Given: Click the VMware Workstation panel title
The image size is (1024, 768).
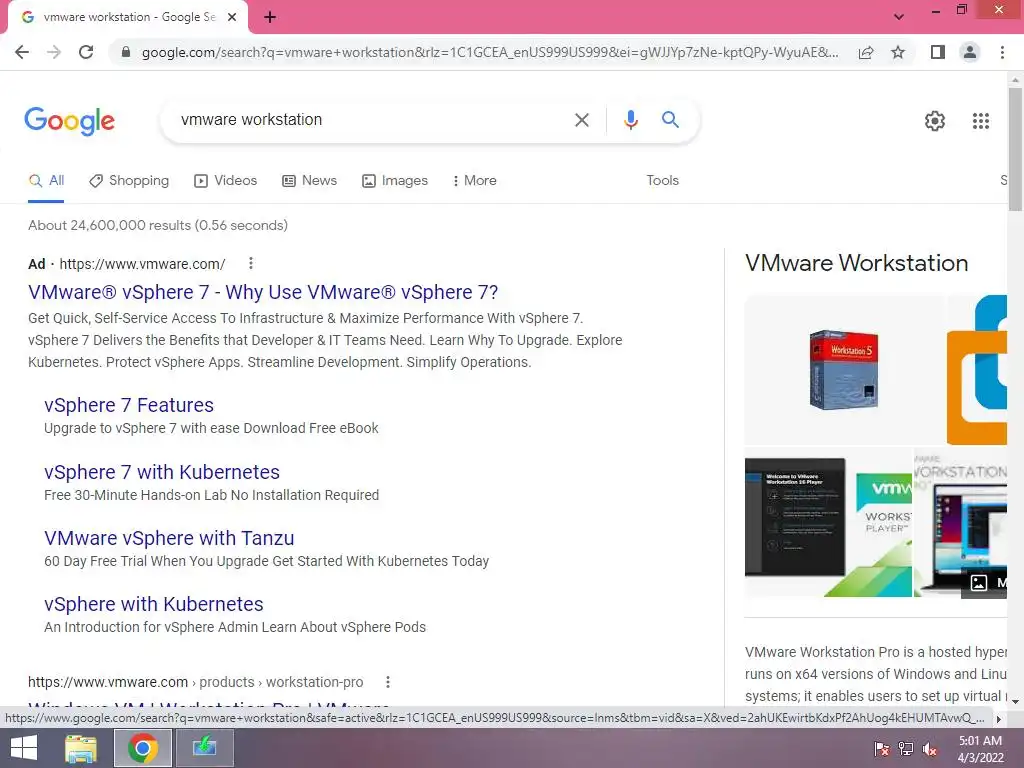Looking at the screenshot, I should pos(856,263).
